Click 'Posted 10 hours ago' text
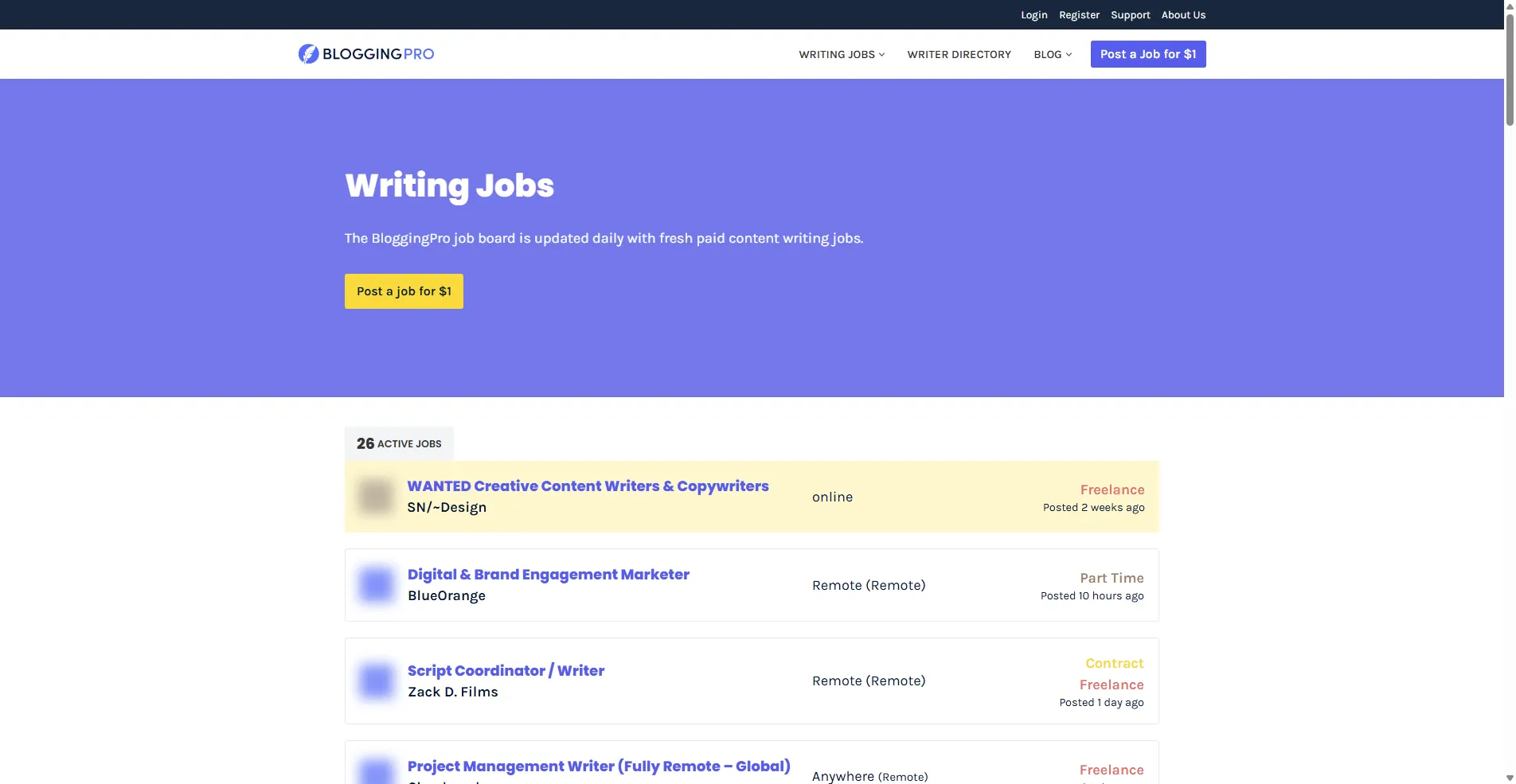 coord(1092,595)
